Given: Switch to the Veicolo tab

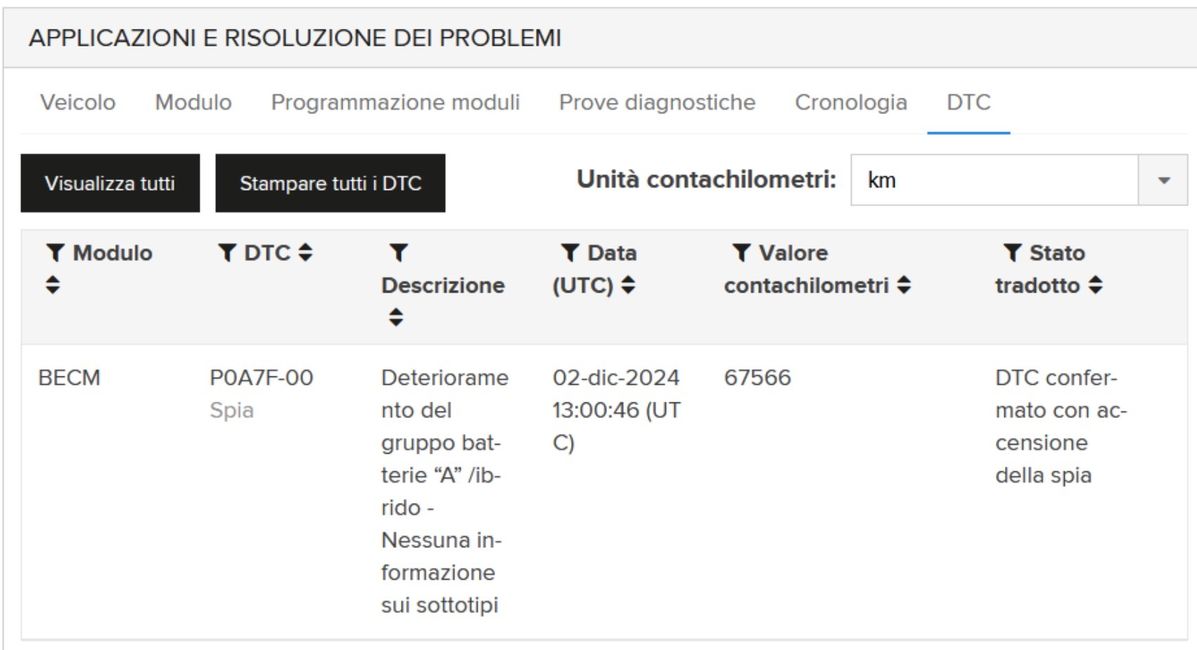Looking at the screenshot, I should coord(78,102).
